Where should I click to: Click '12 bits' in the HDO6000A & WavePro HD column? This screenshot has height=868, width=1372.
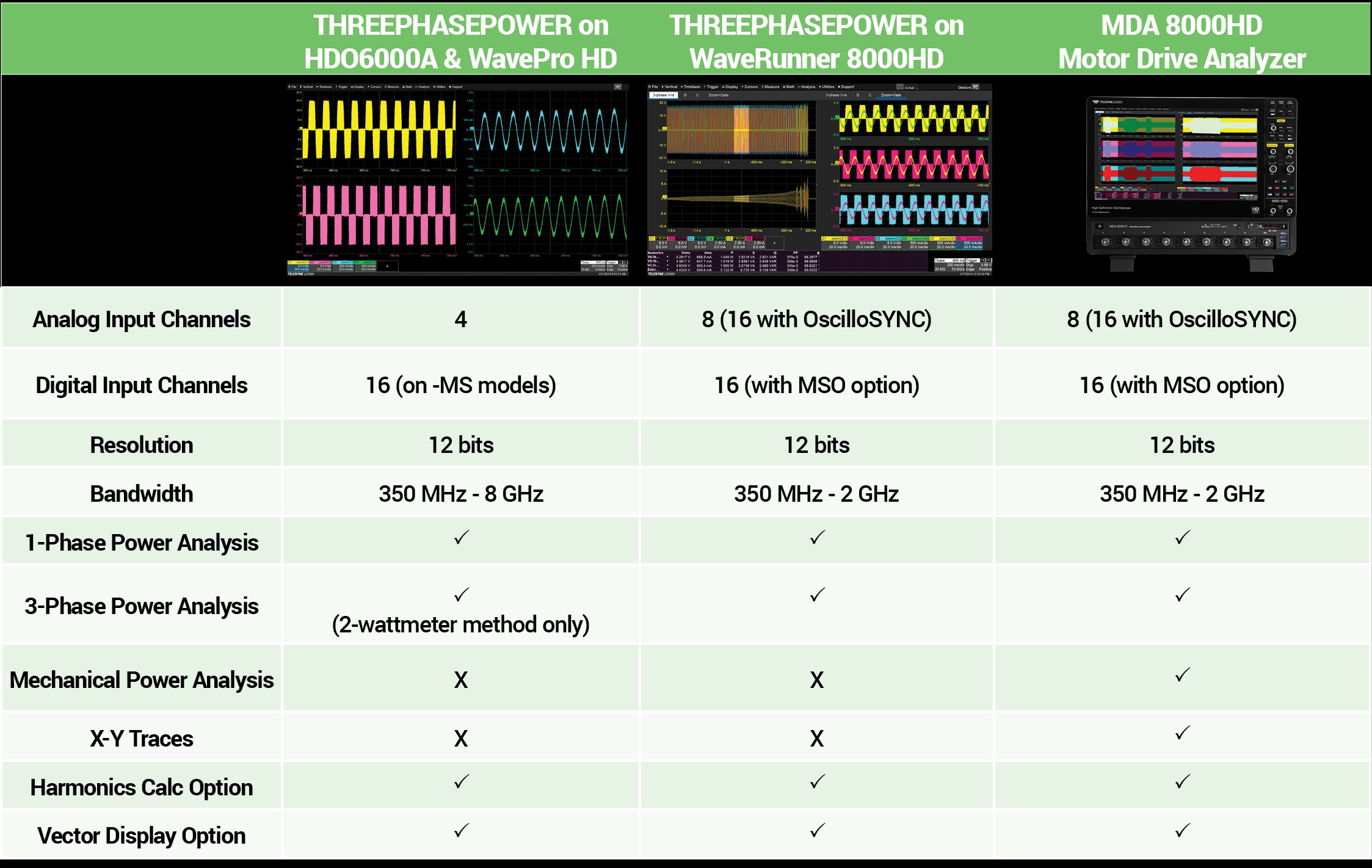coord(461,445)
